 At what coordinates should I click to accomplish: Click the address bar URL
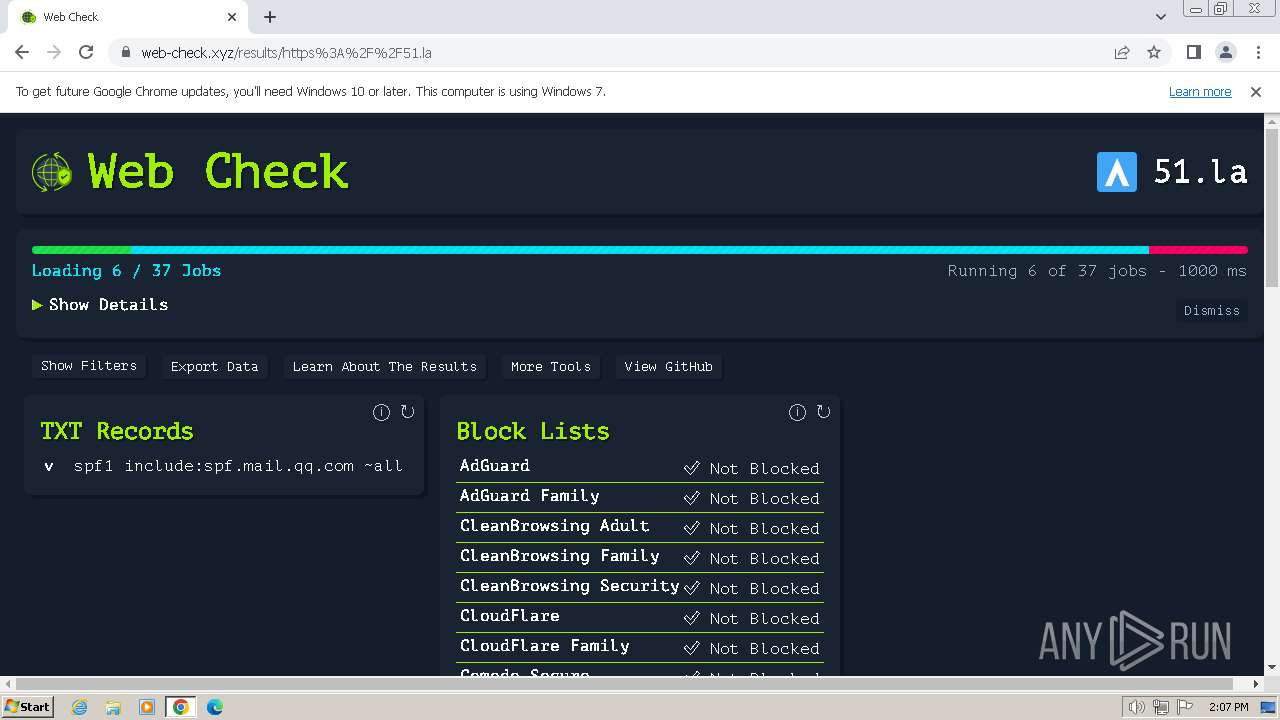tap(286, 53)
